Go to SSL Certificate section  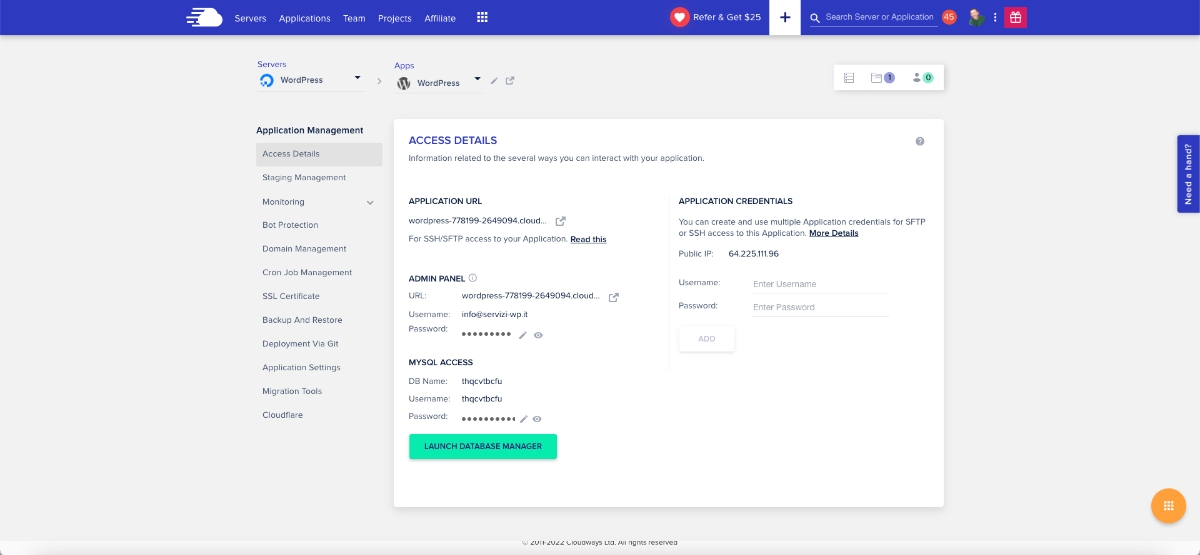pos(291,296)
